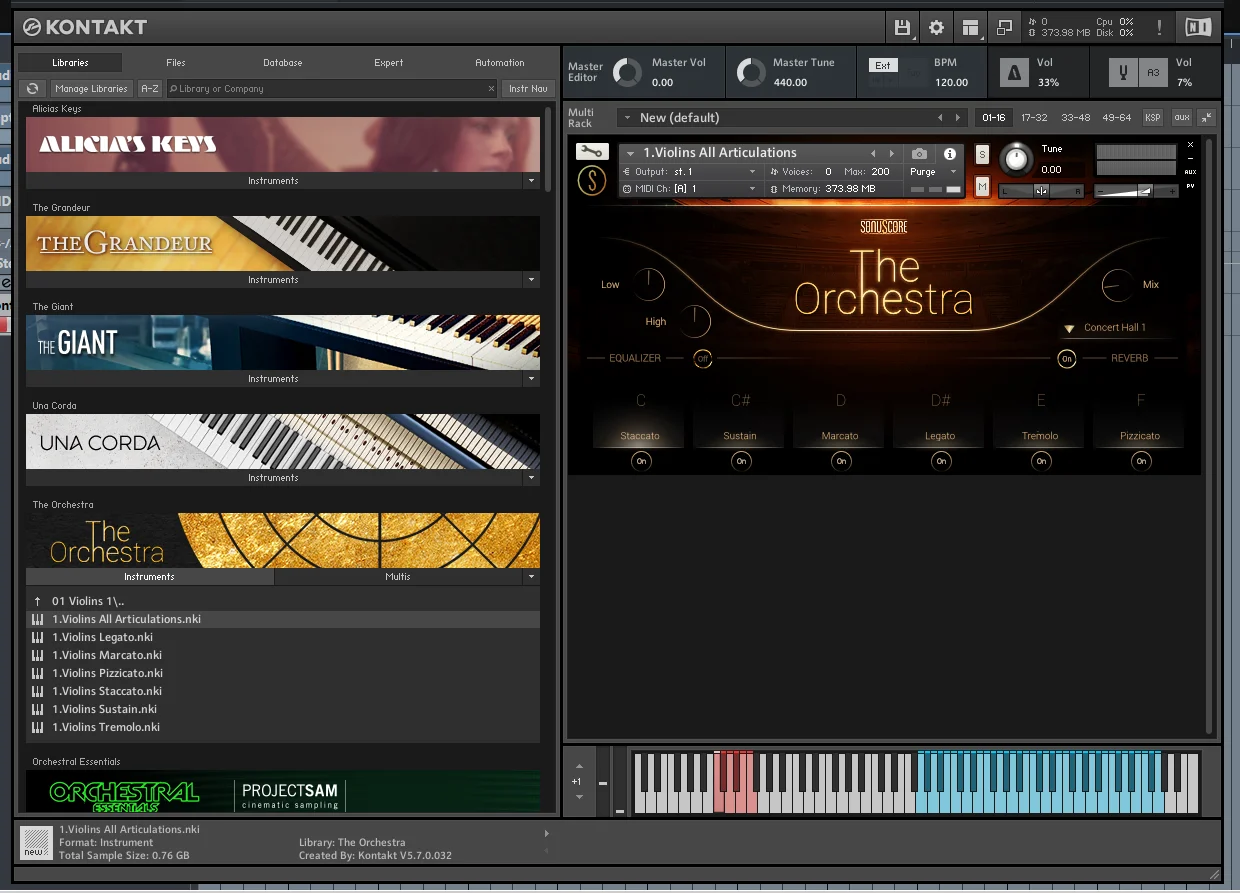
Task: Expand The Grandeur Instruments dropdown arrow
Action: click(x=531, y=280)
